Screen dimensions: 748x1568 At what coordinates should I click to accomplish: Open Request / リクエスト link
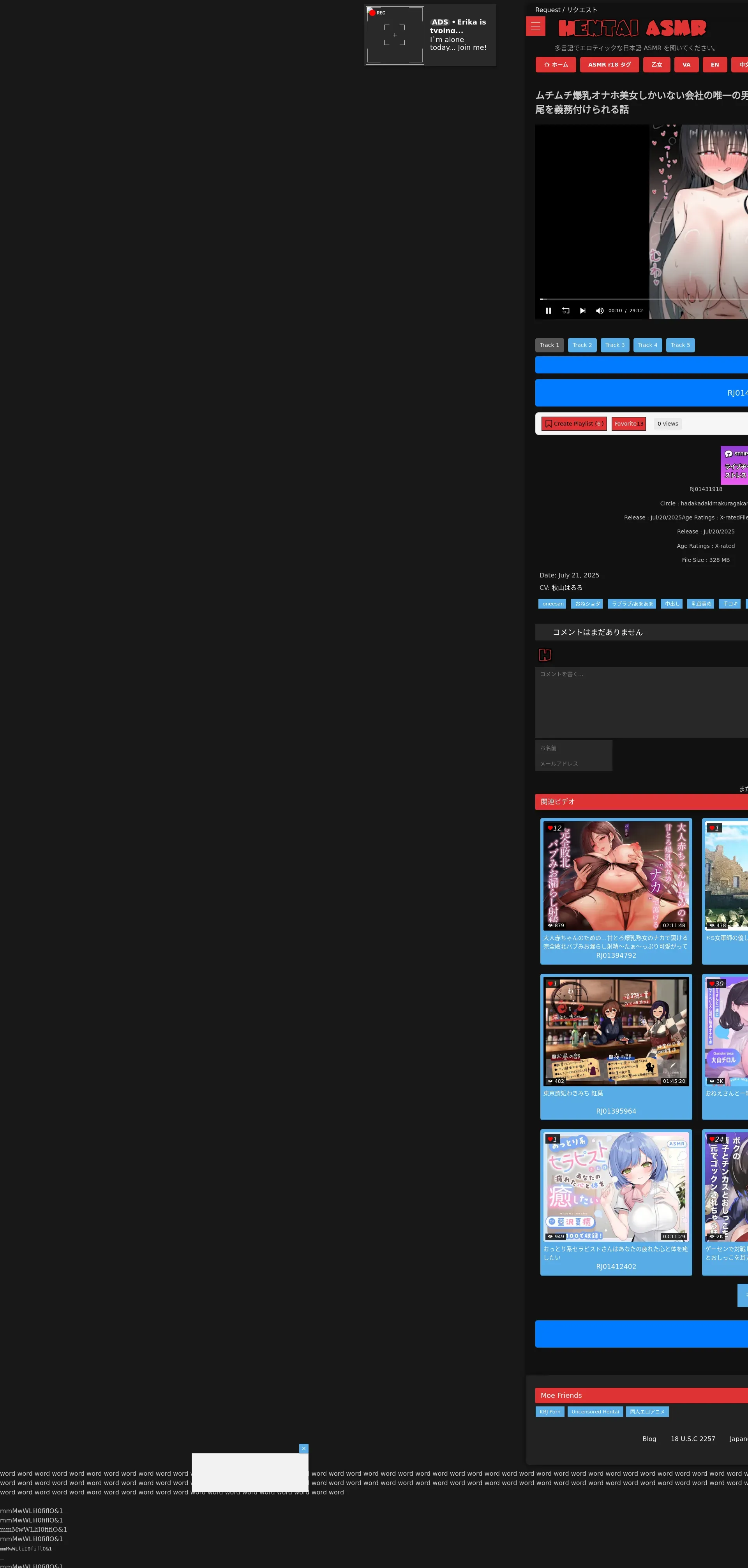[x=566, y=10]
